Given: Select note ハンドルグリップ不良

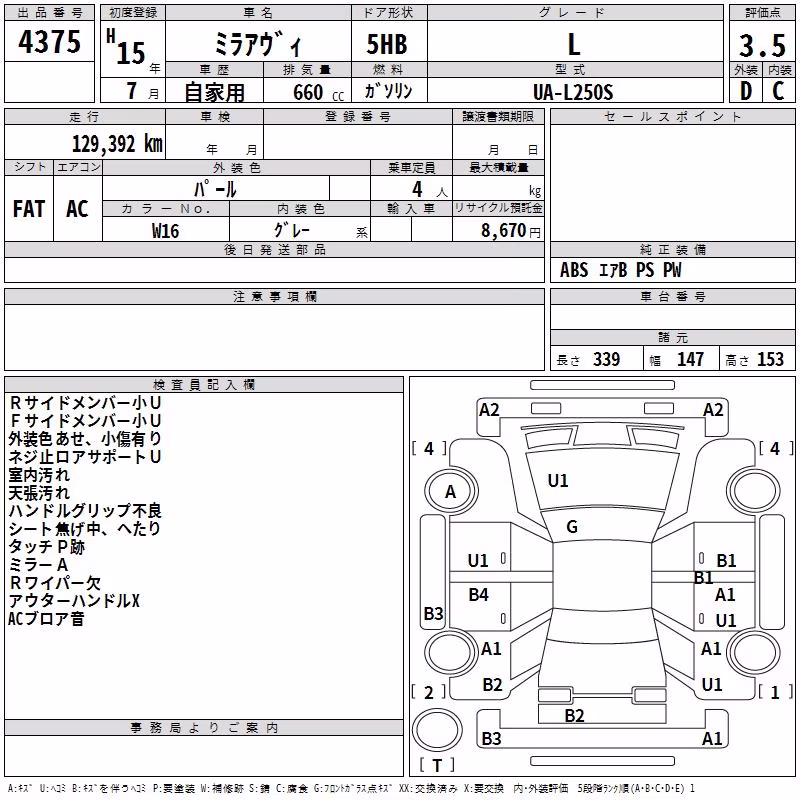Looking at the screenshot, I should (x=85, y=511).
